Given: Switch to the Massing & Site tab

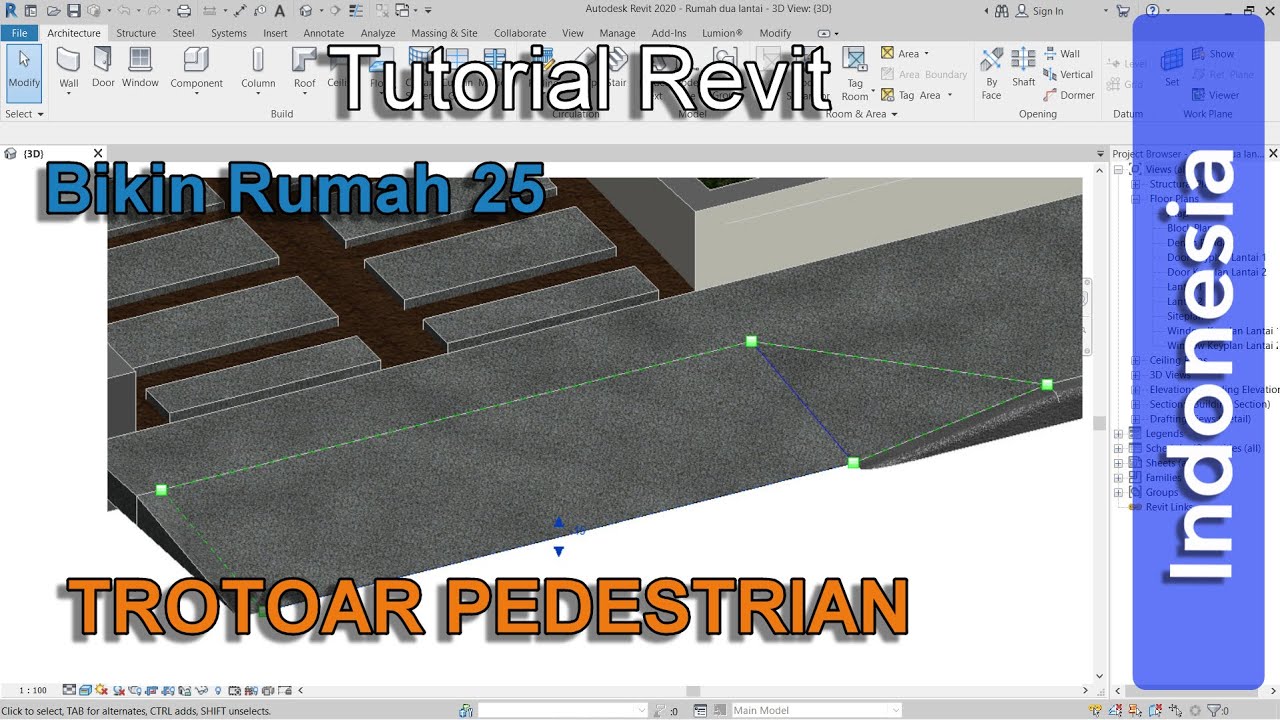Looking at the screenshot, I should [x=444, y=33].
